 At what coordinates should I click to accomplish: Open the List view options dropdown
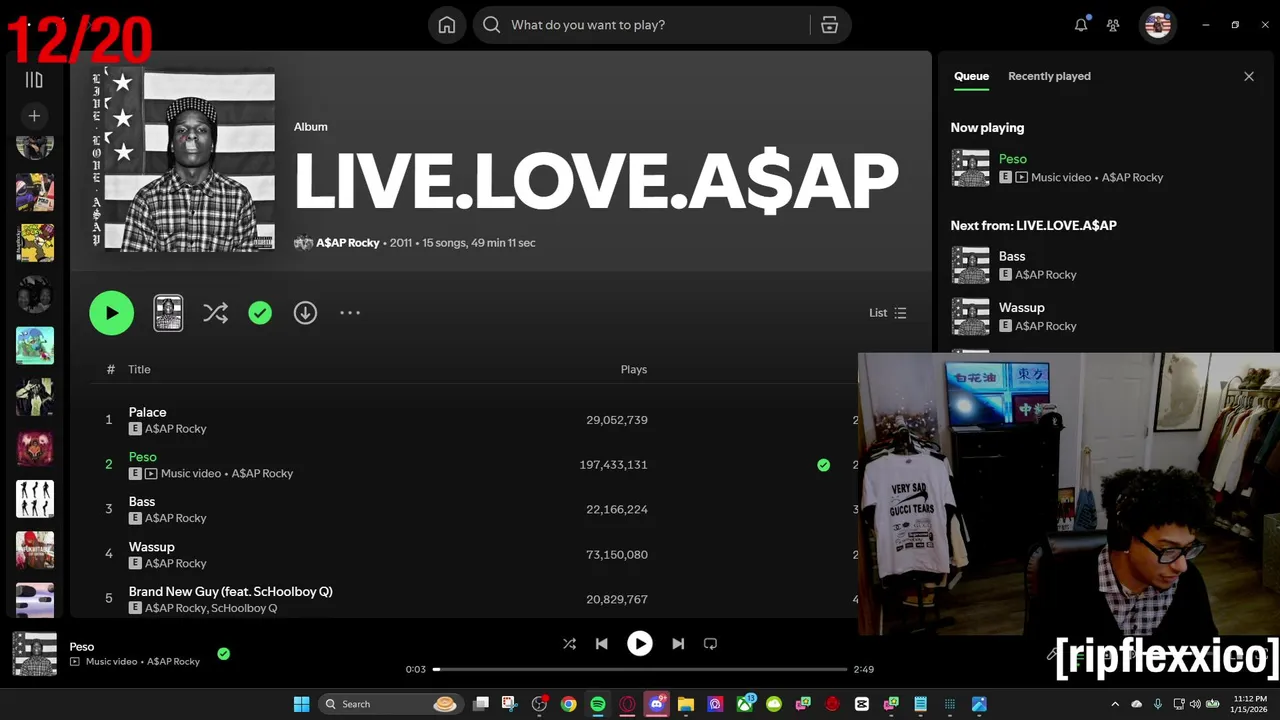888,313
